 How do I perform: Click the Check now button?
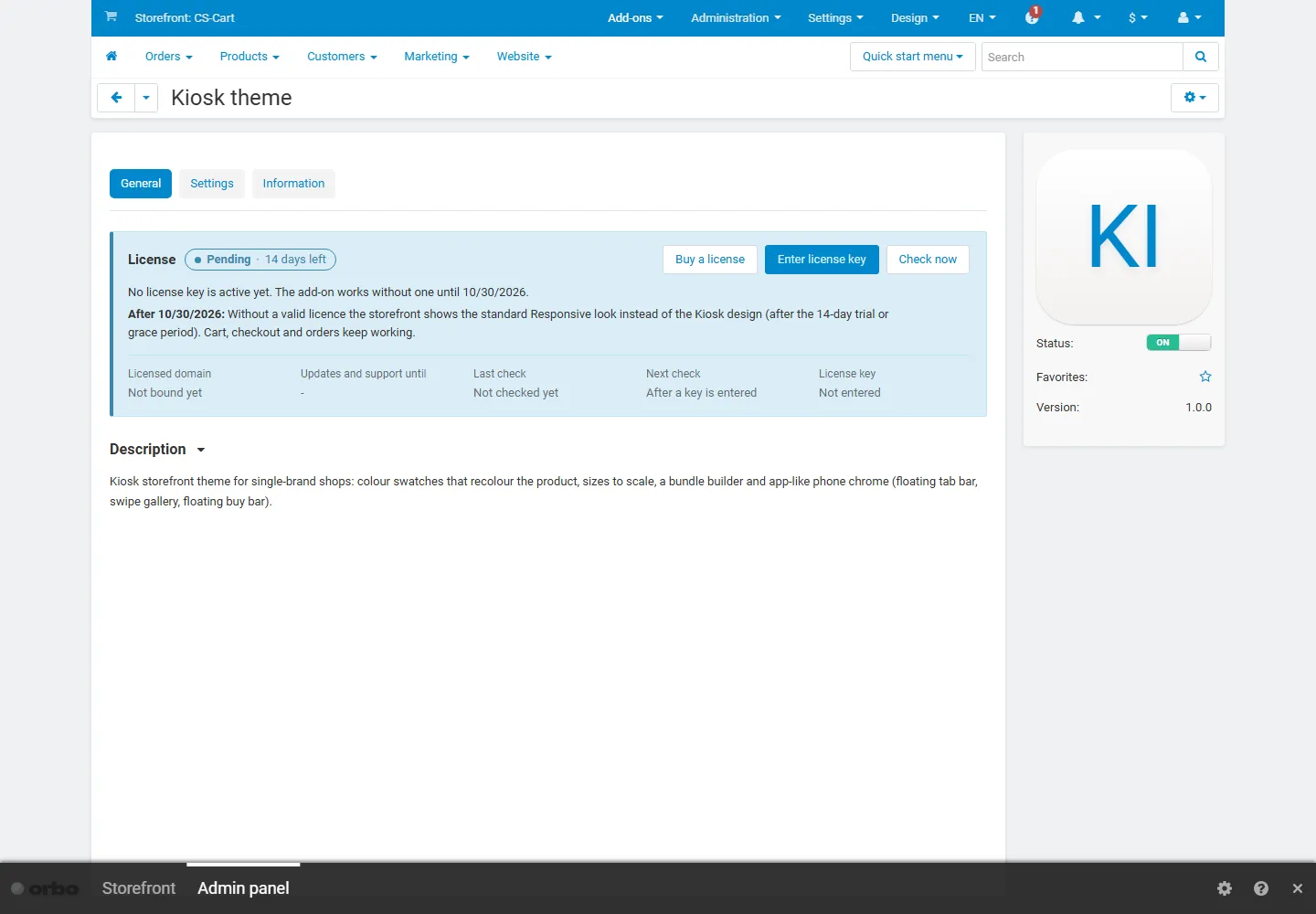928,260
